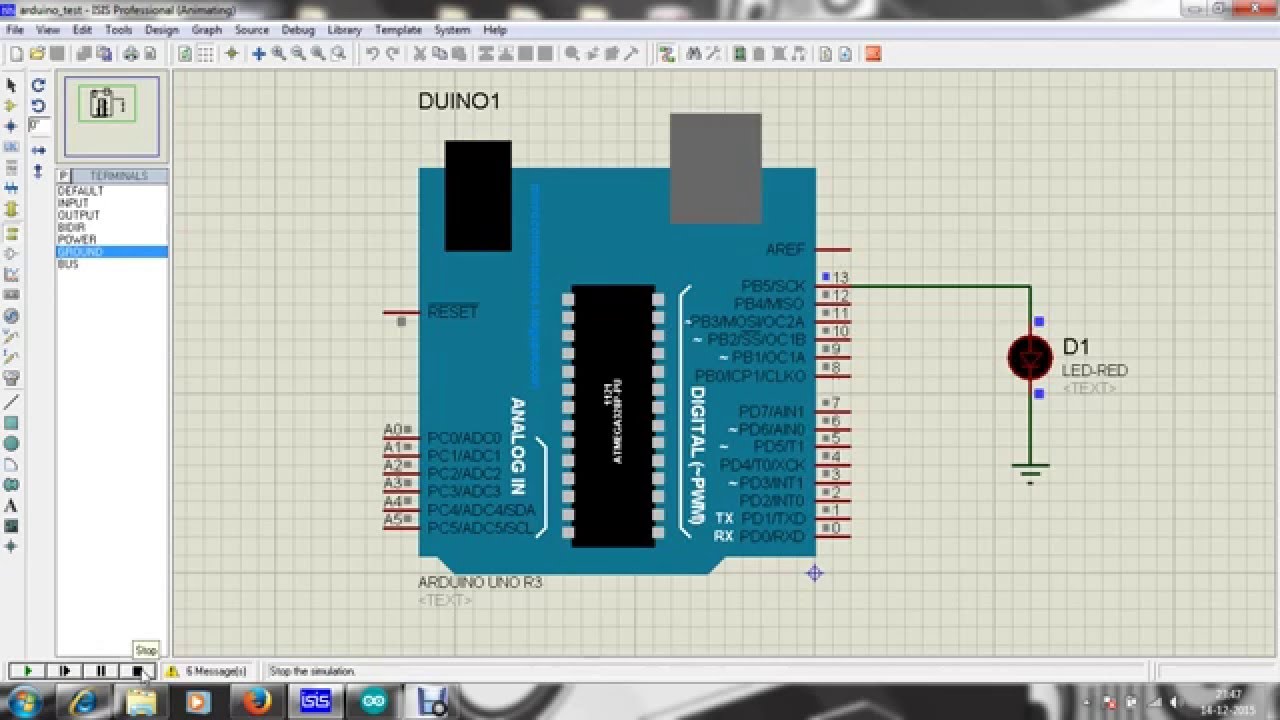Select the Wire Label Mode tool
Screen dimensions: 1280x720
click(11, 147)
